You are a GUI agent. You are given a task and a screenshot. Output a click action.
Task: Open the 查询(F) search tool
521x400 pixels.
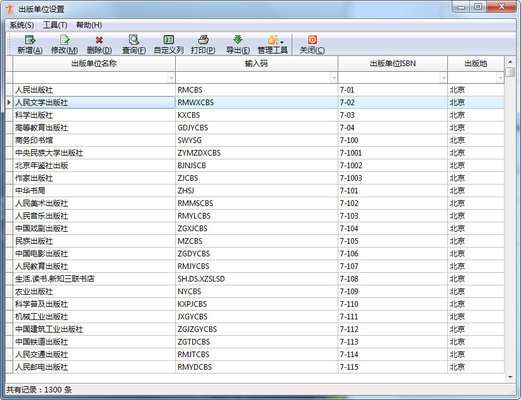coord(134,44)
